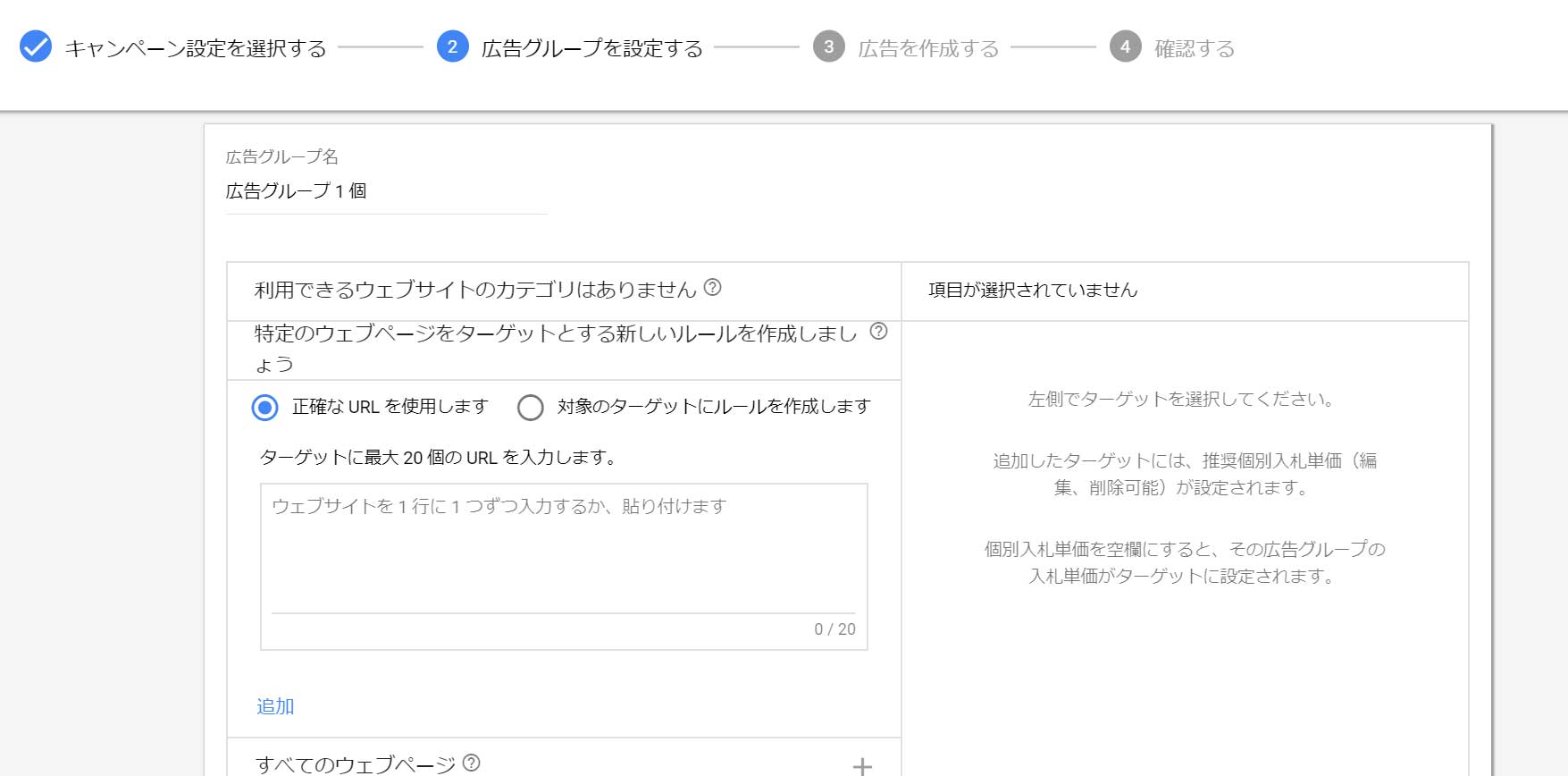Select the 正確な URL を使用します radio button

(264, 408)
